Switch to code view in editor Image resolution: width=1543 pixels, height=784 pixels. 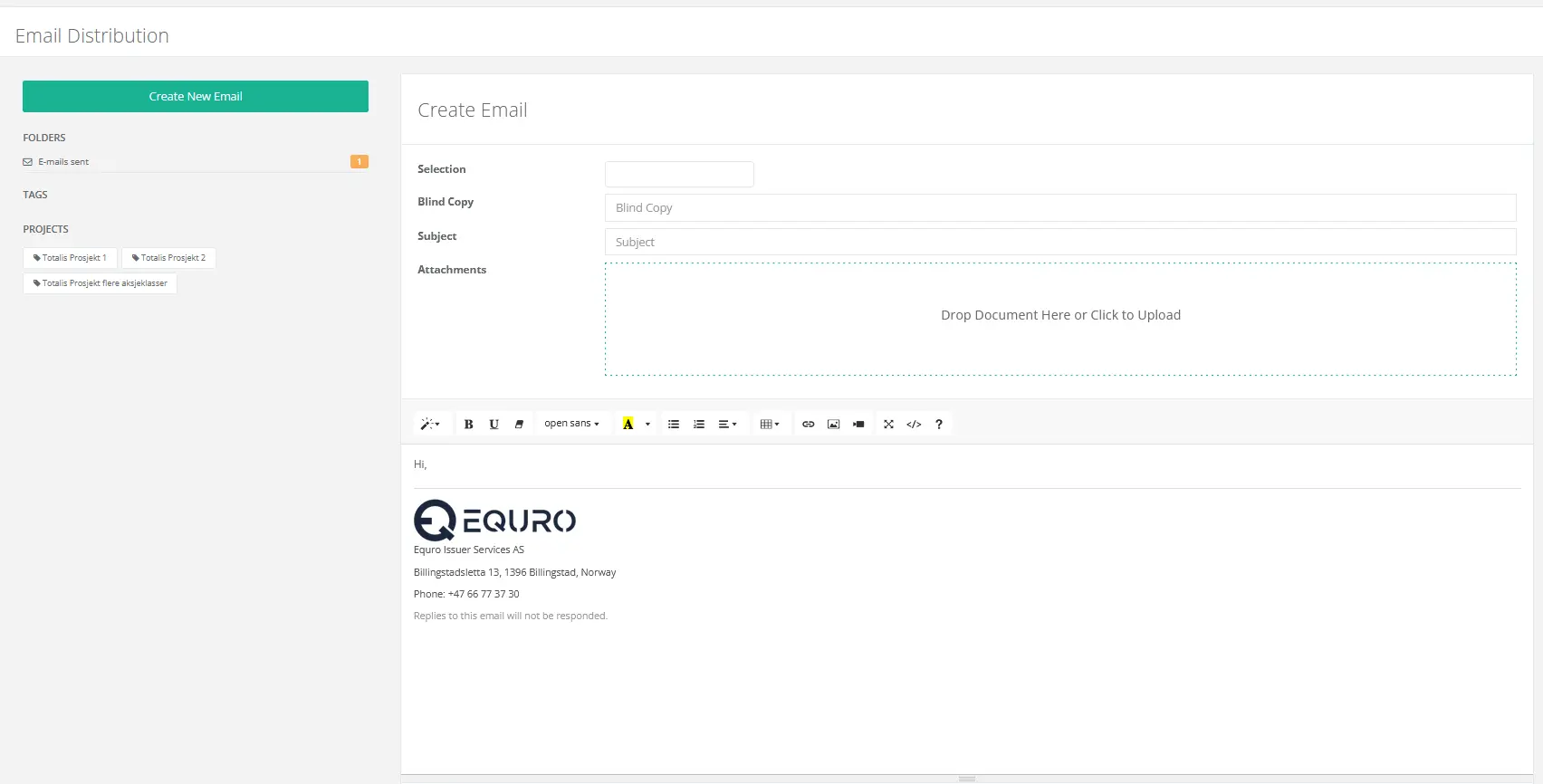914,424
